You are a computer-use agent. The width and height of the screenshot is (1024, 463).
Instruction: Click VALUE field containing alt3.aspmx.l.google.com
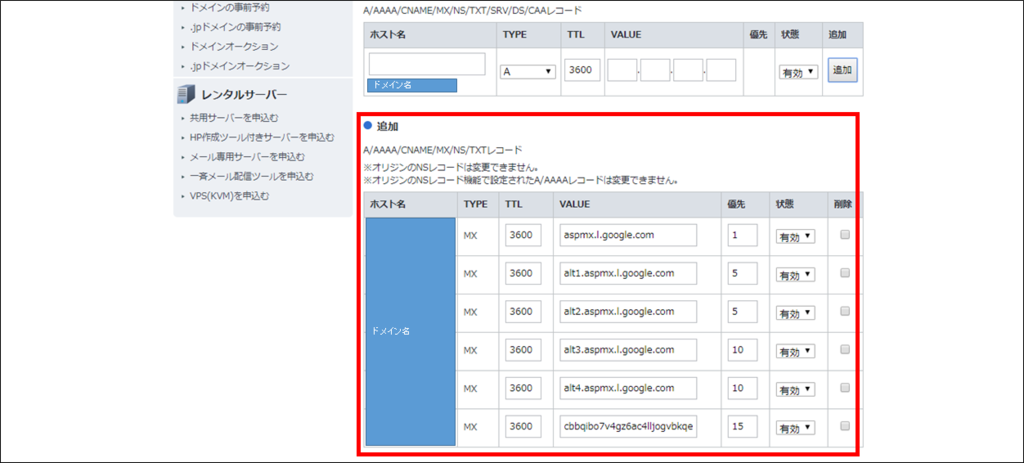[x=628, y=350]
